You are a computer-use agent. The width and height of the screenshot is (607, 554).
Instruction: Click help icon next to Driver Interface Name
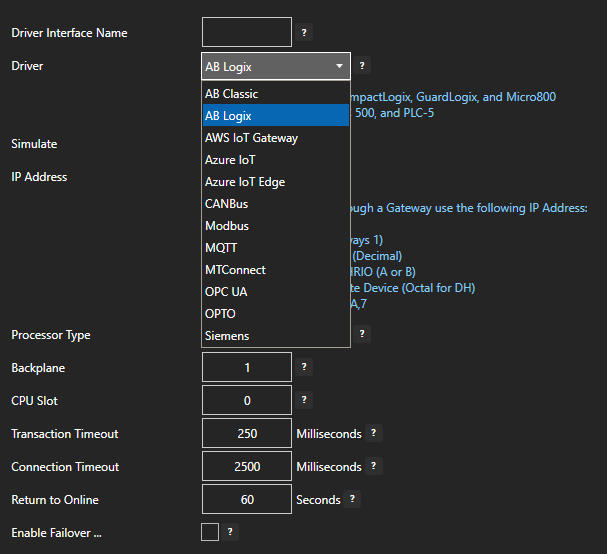click(305, 33)
